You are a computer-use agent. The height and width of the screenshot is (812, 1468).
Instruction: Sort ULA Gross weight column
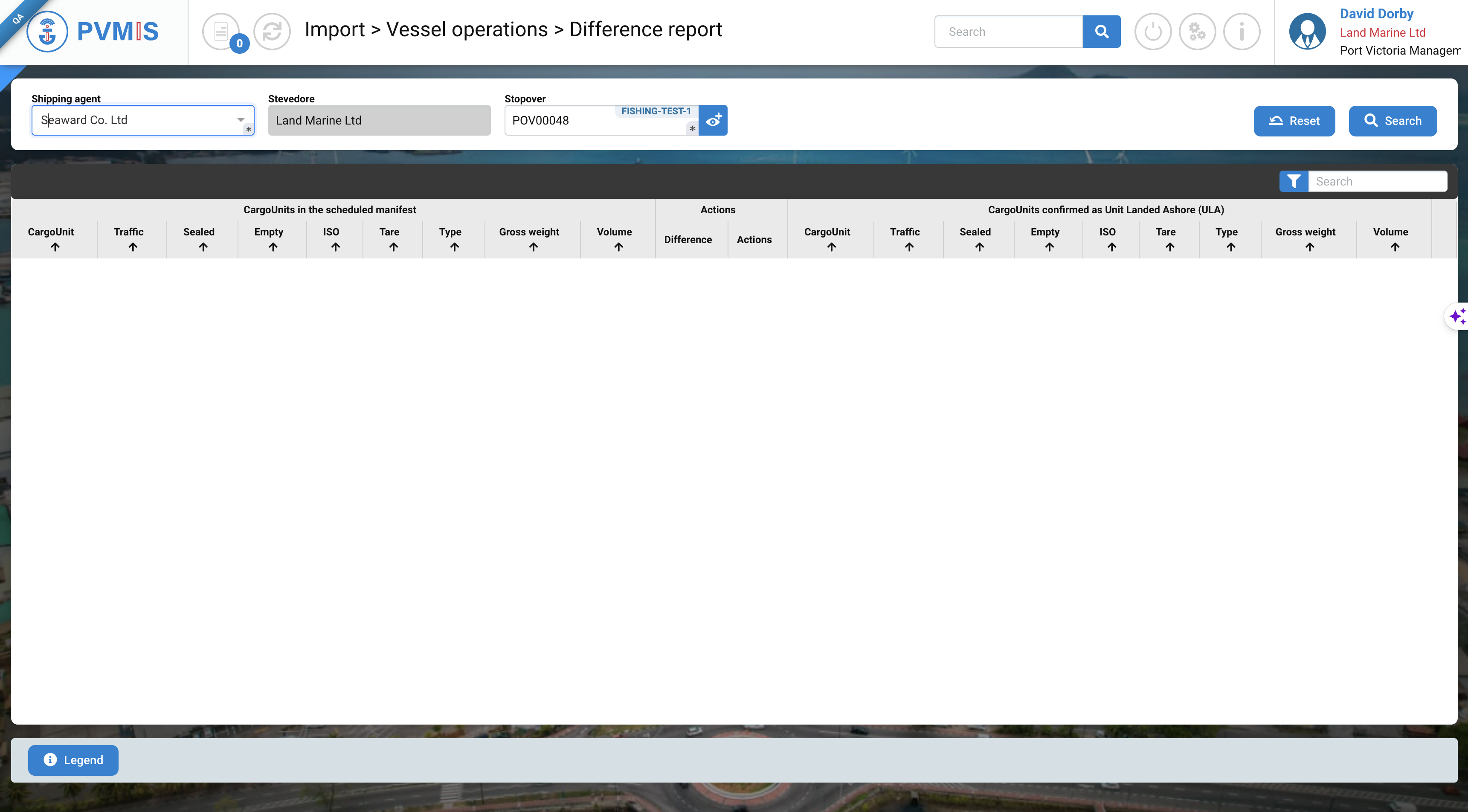tap(1310, 247)
